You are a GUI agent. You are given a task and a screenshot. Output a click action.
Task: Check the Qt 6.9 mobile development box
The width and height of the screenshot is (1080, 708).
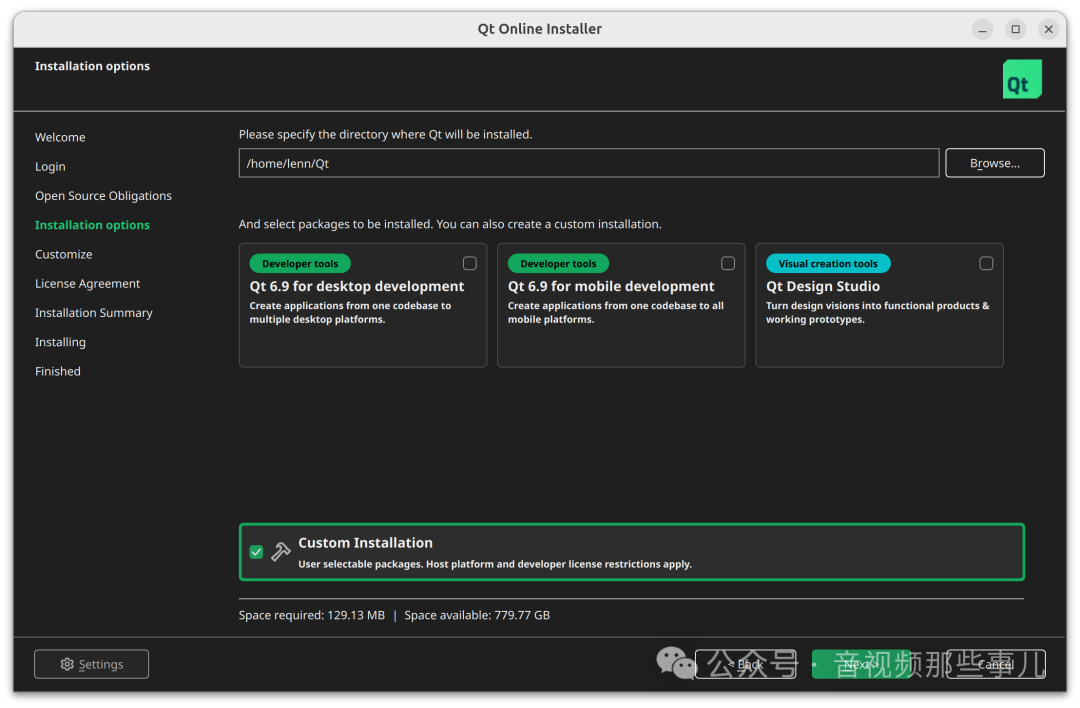pyautogui.click(x=728, y=263)
